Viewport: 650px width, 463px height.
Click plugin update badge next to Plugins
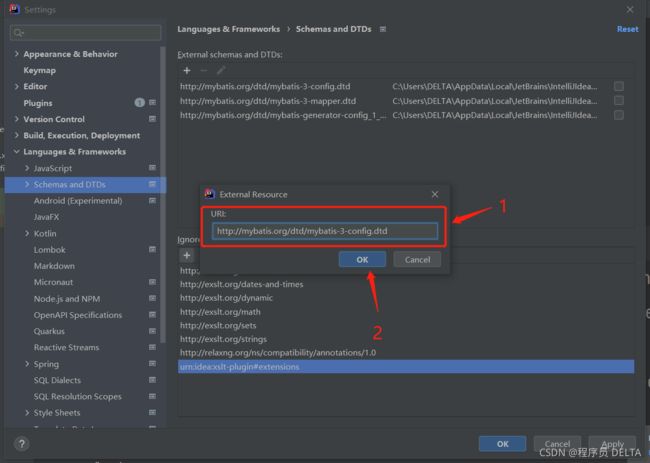pyautogui.click(x=140, y=102)
